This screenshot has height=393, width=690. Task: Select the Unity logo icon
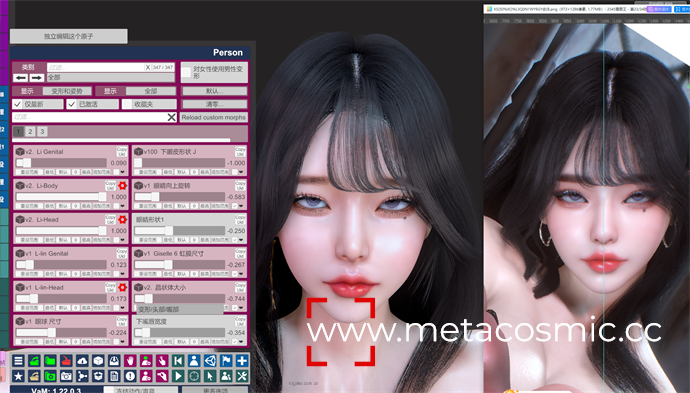(x=210, y=361)
